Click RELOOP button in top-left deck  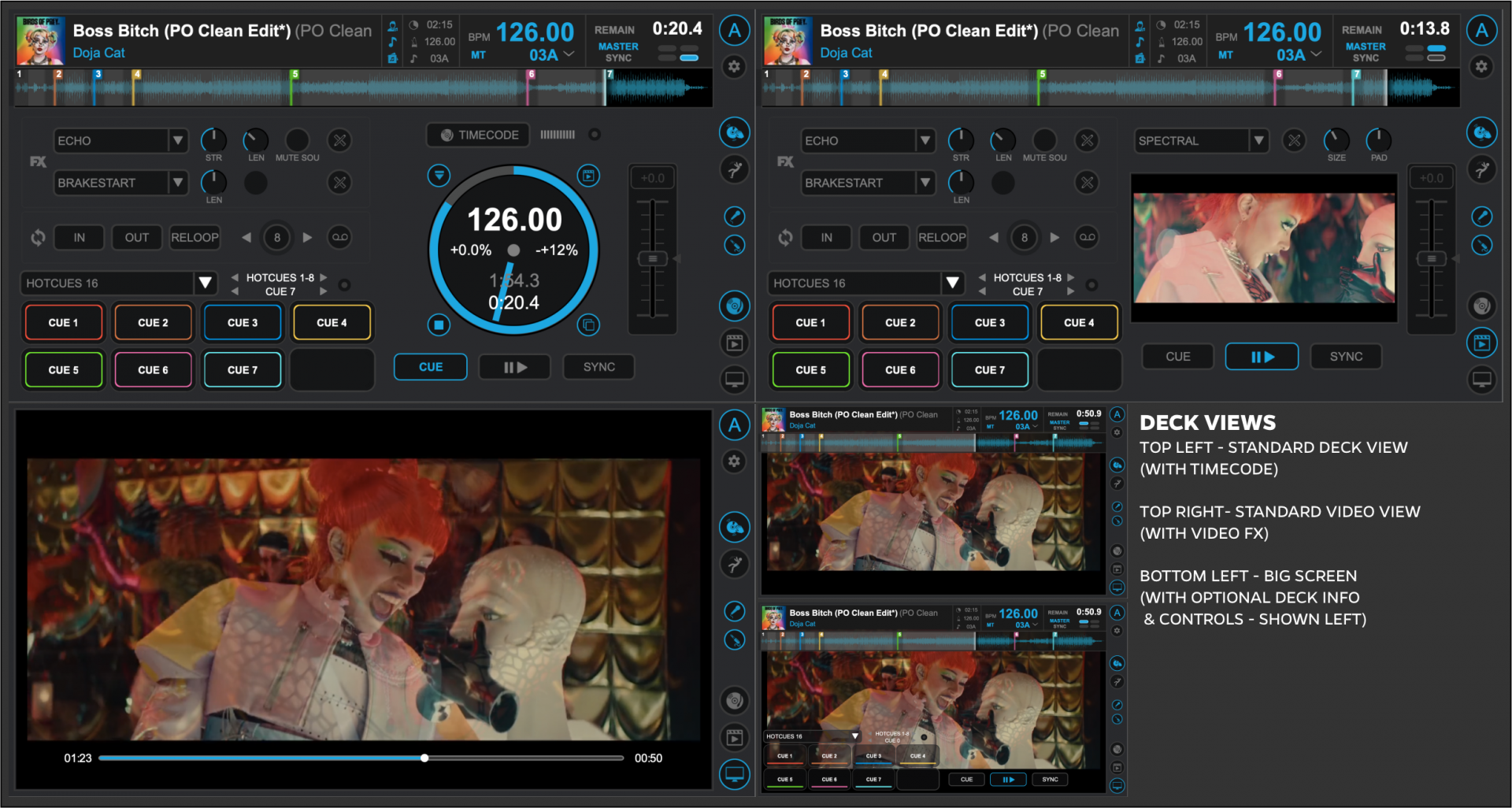[x=195, y=237]
